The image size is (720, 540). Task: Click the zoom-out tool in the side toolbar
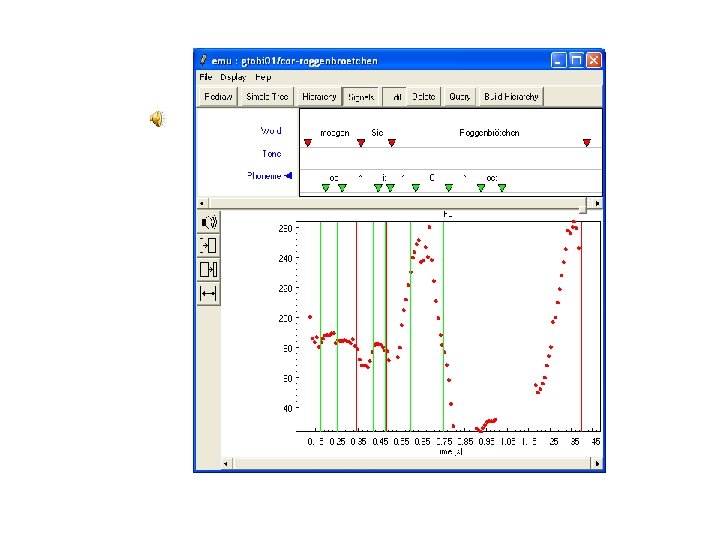pyautogui.click(x=209, y=269)
